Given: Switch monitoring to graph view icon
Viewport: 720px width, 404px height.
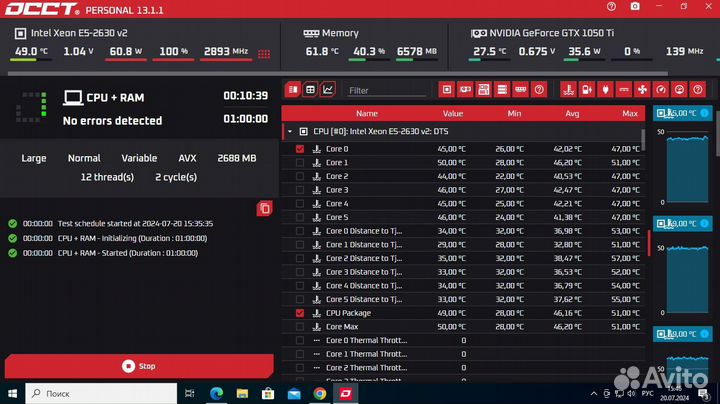Looking at the screenshot, I should click(x=328, y=90).
